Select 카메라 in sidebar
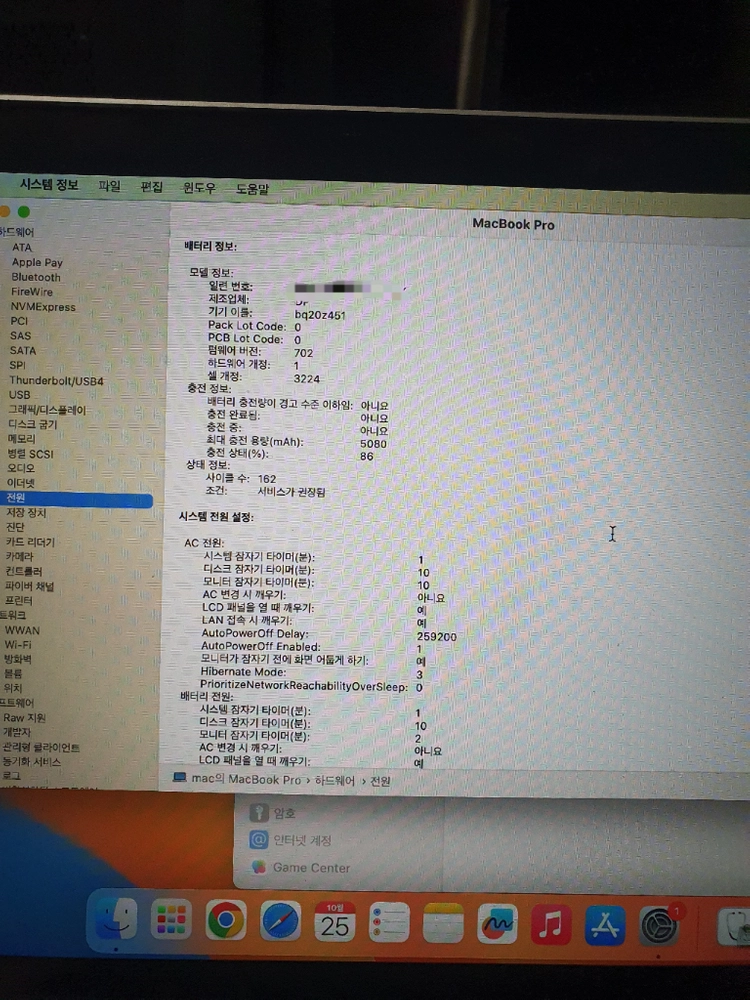 point(19,556)
